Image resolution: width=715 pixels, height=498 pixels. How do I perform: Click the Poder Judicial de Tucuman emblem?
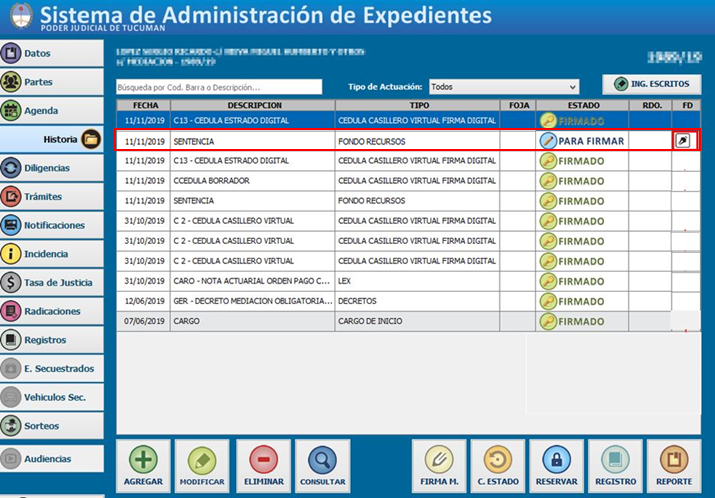click(x=21, y=16)
